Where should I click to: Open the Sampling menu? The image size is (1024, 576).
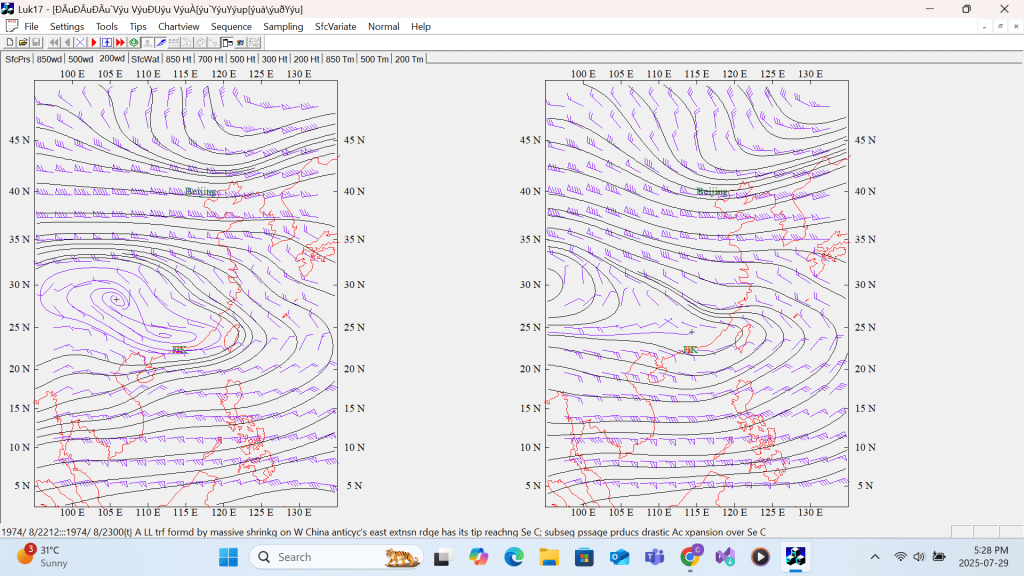(283, 26)
